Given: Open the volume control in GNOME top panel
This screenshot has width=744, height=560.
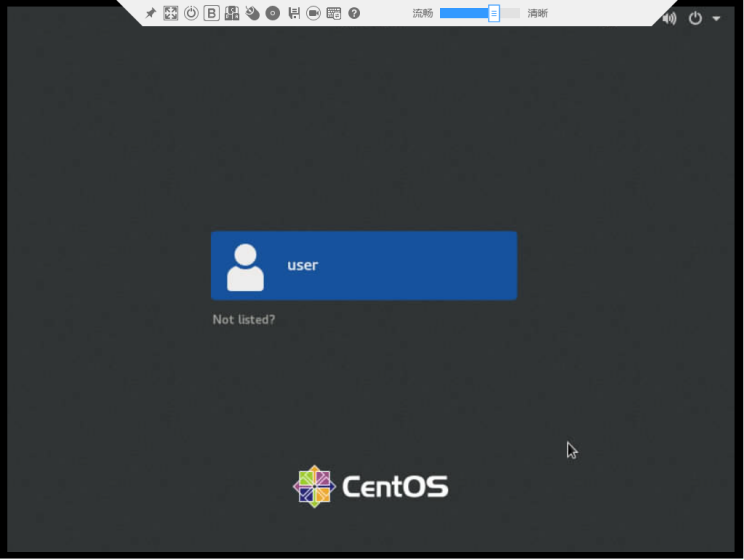Looking at the screenshot, I should (x=669, y=18).
